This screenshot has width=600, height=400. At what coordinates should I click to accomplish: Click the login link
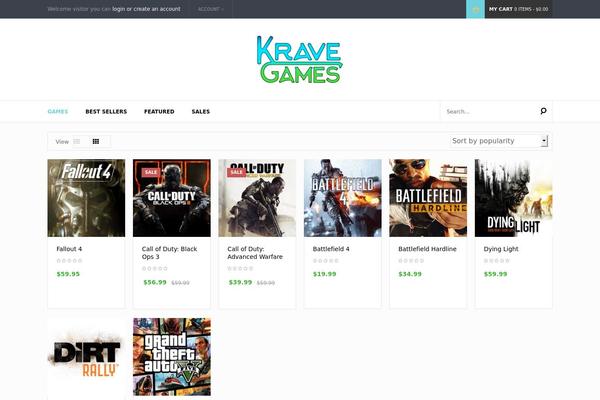pos(119,9)
